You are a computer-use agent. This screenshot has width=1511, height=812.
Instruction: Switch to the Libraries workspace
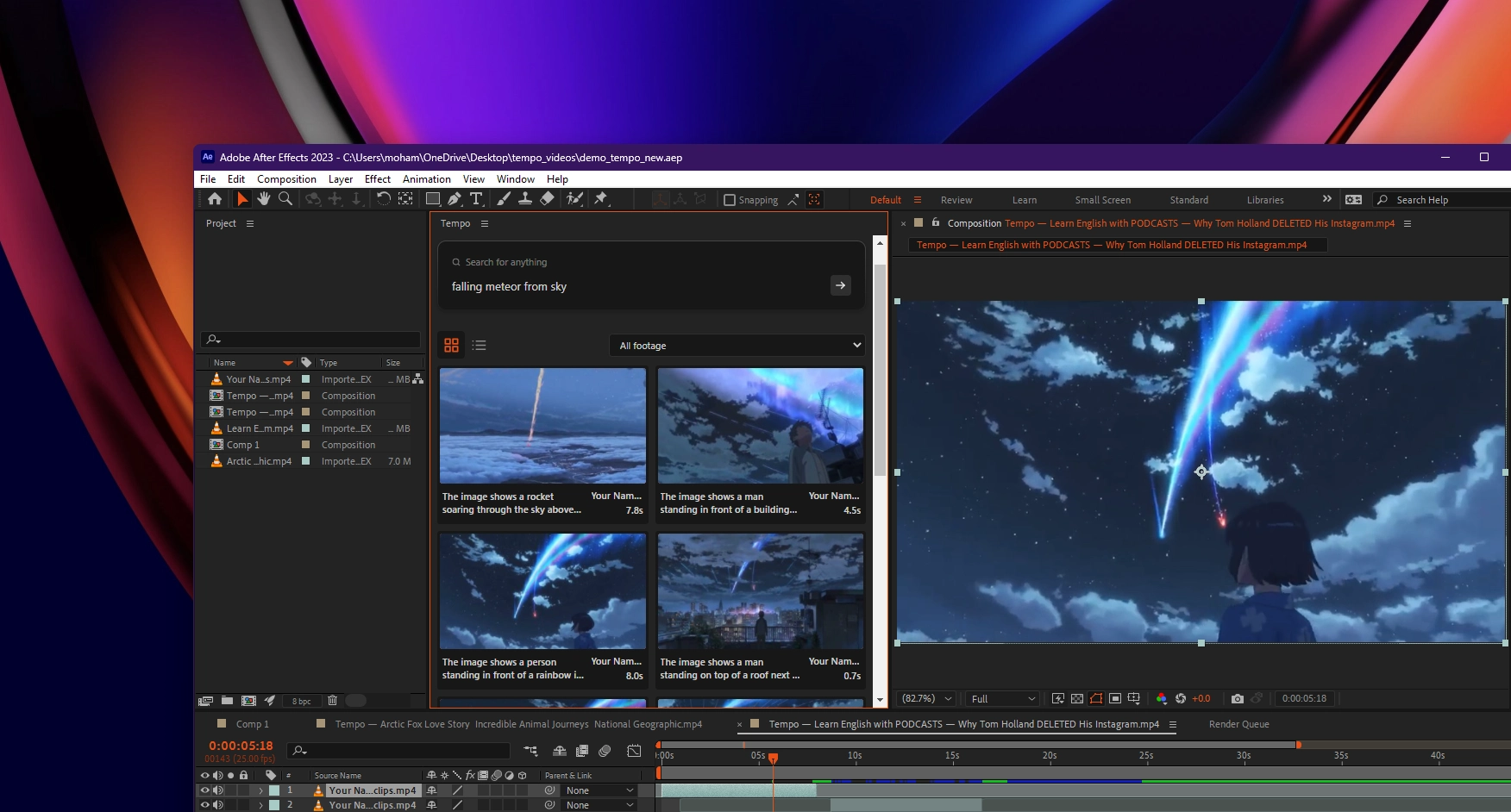click(x=1265, y=200)
